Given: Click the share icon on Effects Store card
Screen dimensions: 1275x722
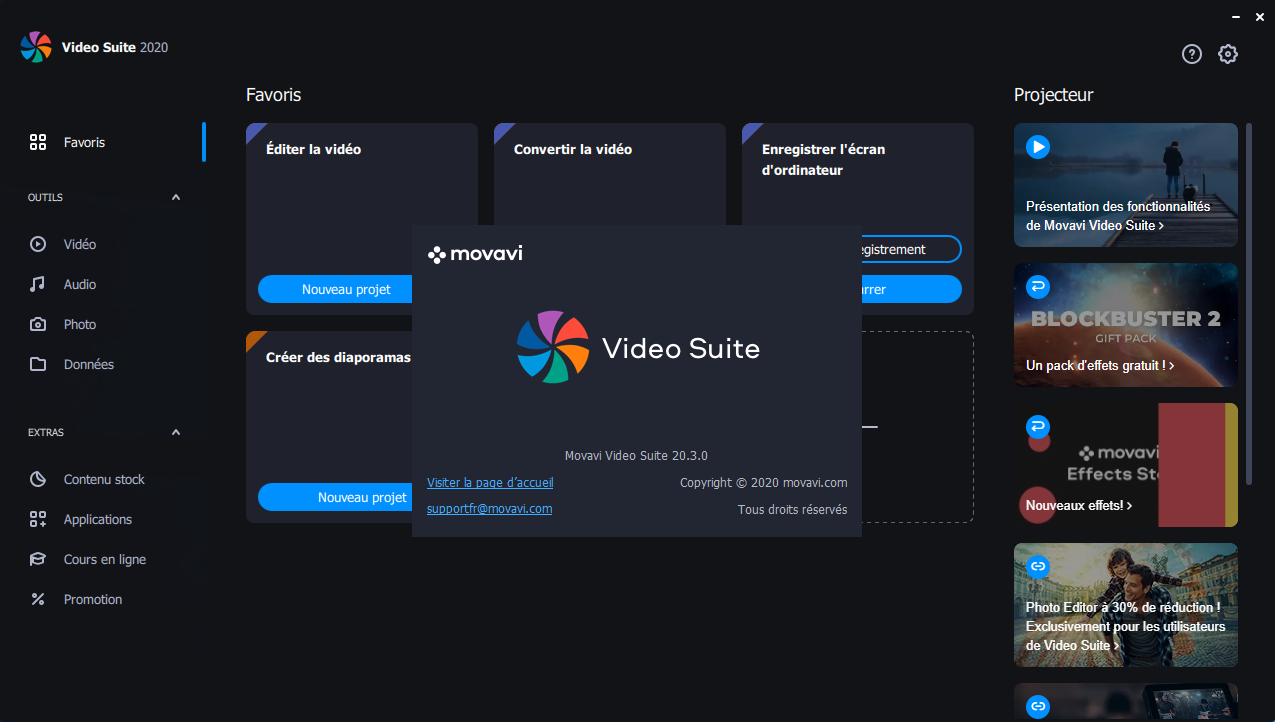Looking at the screenshot, I should (x=1038, y=427).
